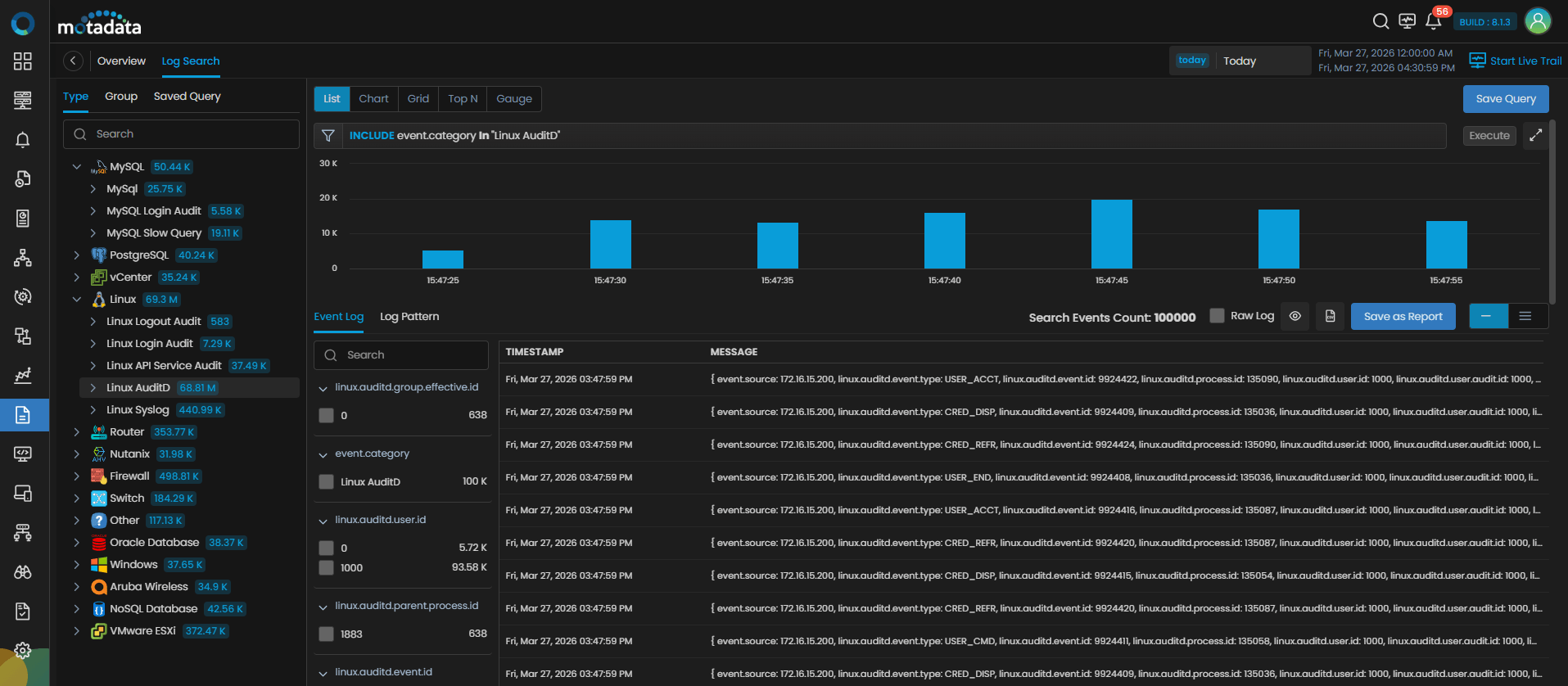Tick the user.id 1000 checkbox

[x=327, y=568]
